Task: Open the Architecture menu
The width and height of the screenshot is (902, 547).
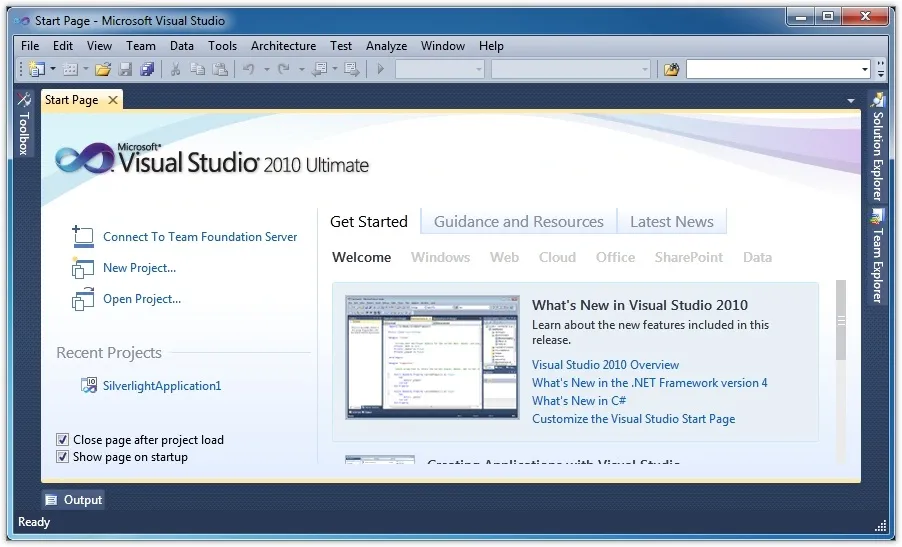Action: (283, 46)
